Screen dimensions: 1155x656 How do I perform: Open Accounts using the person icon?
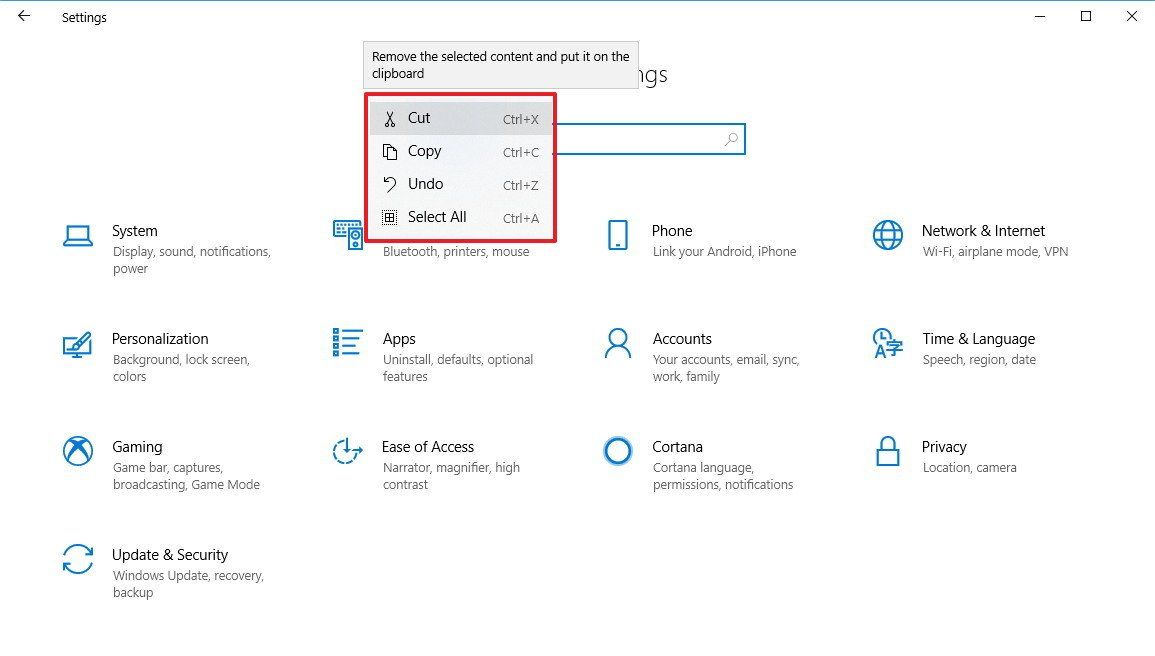(x=618, y=344)
